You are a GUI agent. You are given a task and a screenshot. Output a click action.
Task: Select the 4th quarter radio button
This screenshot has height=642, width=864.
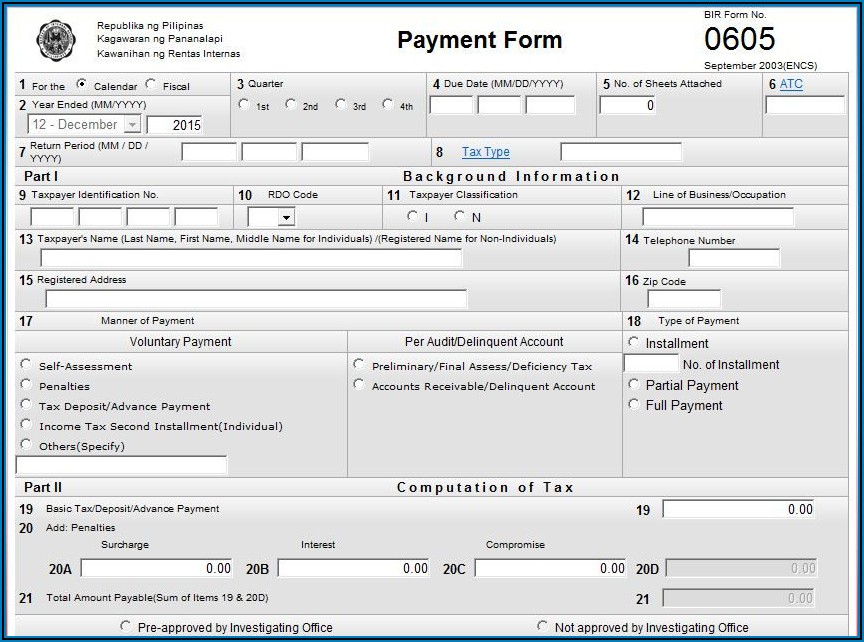pos(388,104)
